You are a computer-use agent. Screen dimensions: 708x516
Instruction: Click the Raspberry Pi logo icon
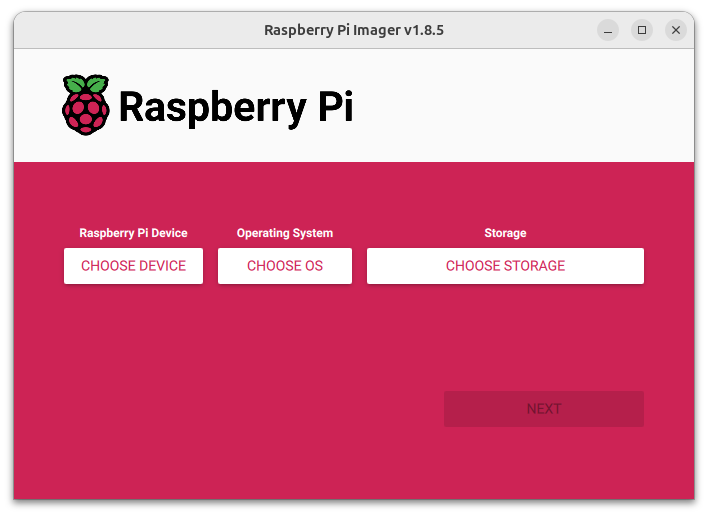click(x=86, y=104)
